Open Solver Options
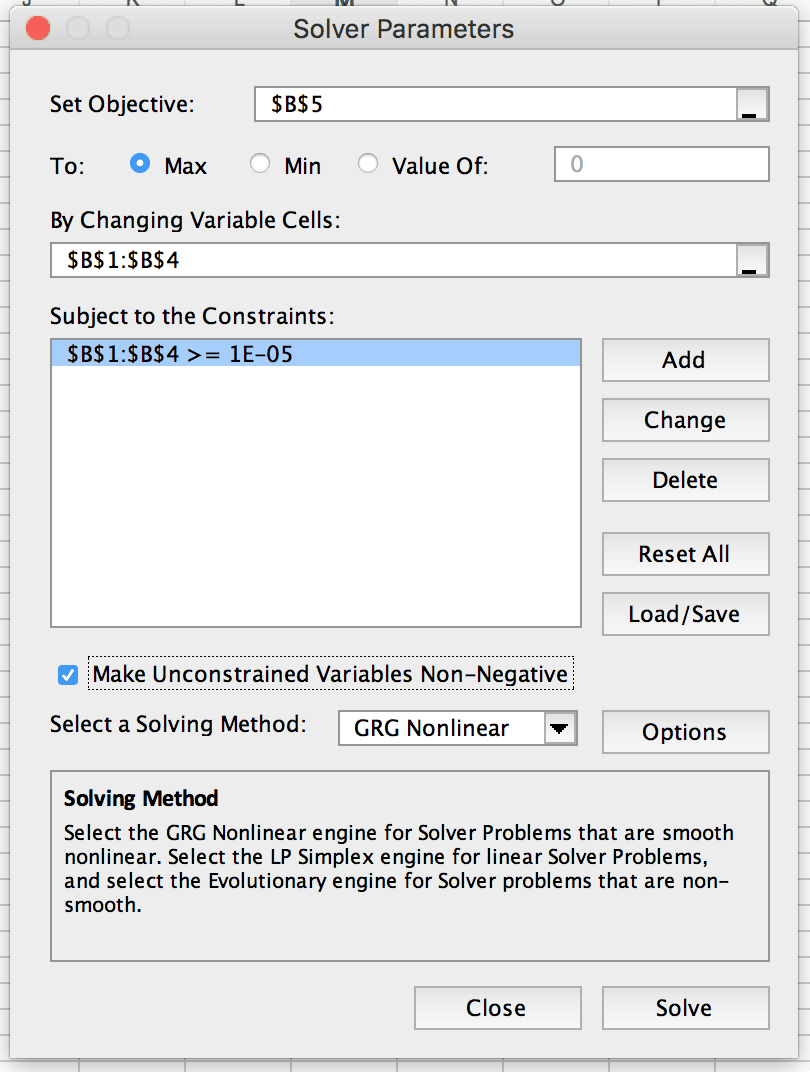The width and height of the screenshot is (810, 1072). 684,732
